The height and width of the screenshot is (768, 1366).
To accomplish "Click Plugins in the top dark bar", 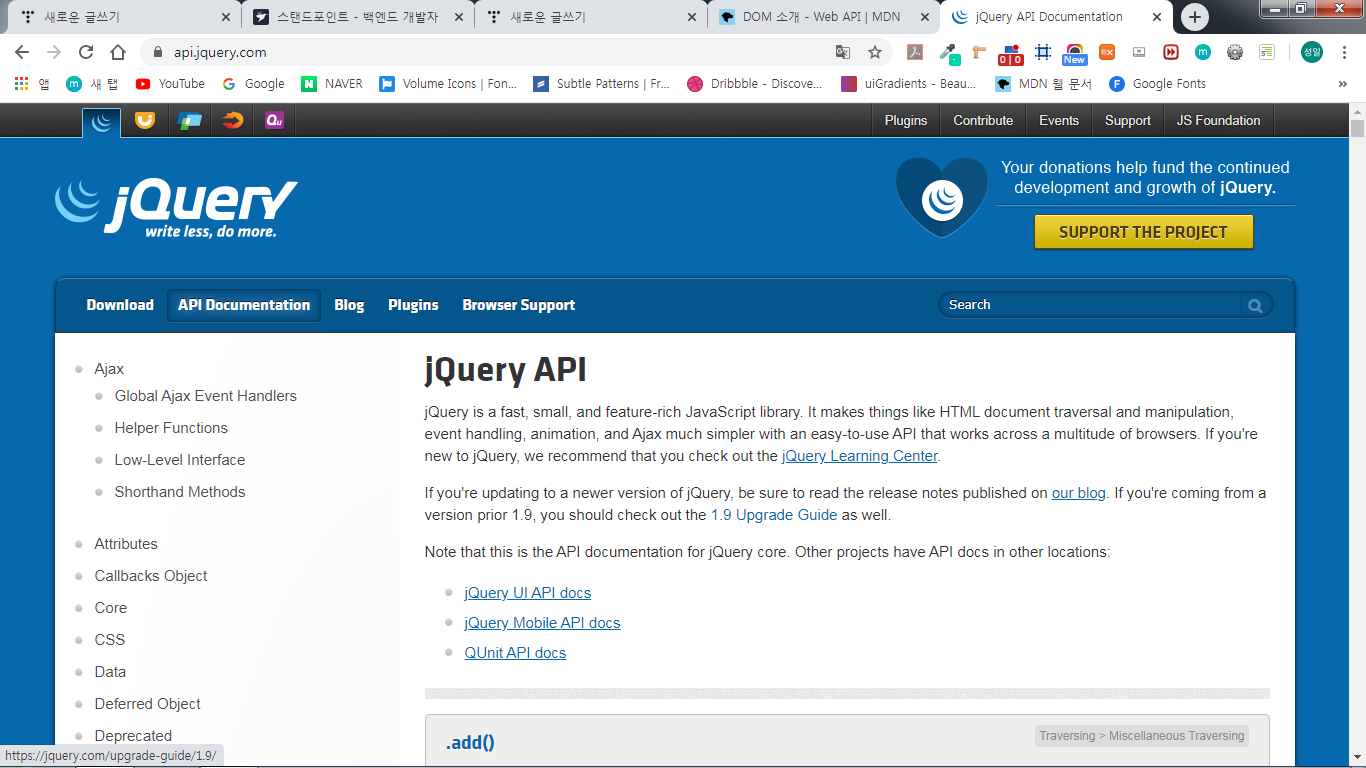I will [x=906, y=120].
